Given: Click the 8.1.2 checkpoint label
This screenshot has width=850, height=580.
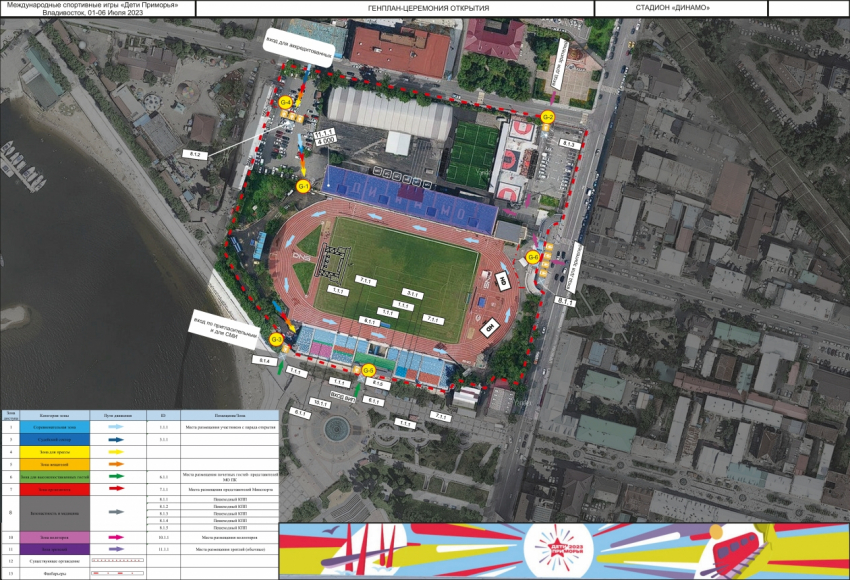Looking at the screenshot, I should [195, 155].
